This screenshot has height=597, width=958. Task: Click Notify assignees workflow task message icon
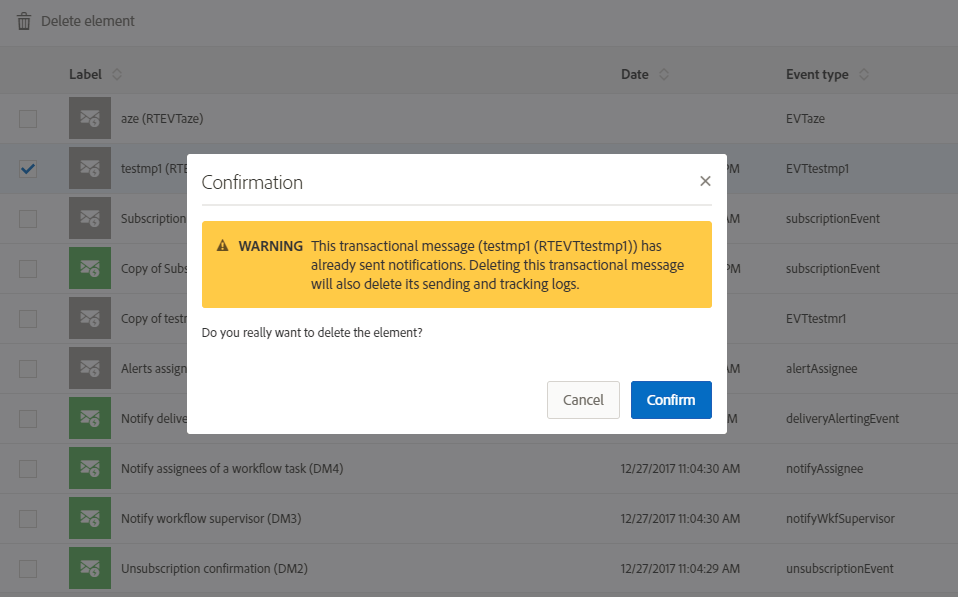(90, 468)
